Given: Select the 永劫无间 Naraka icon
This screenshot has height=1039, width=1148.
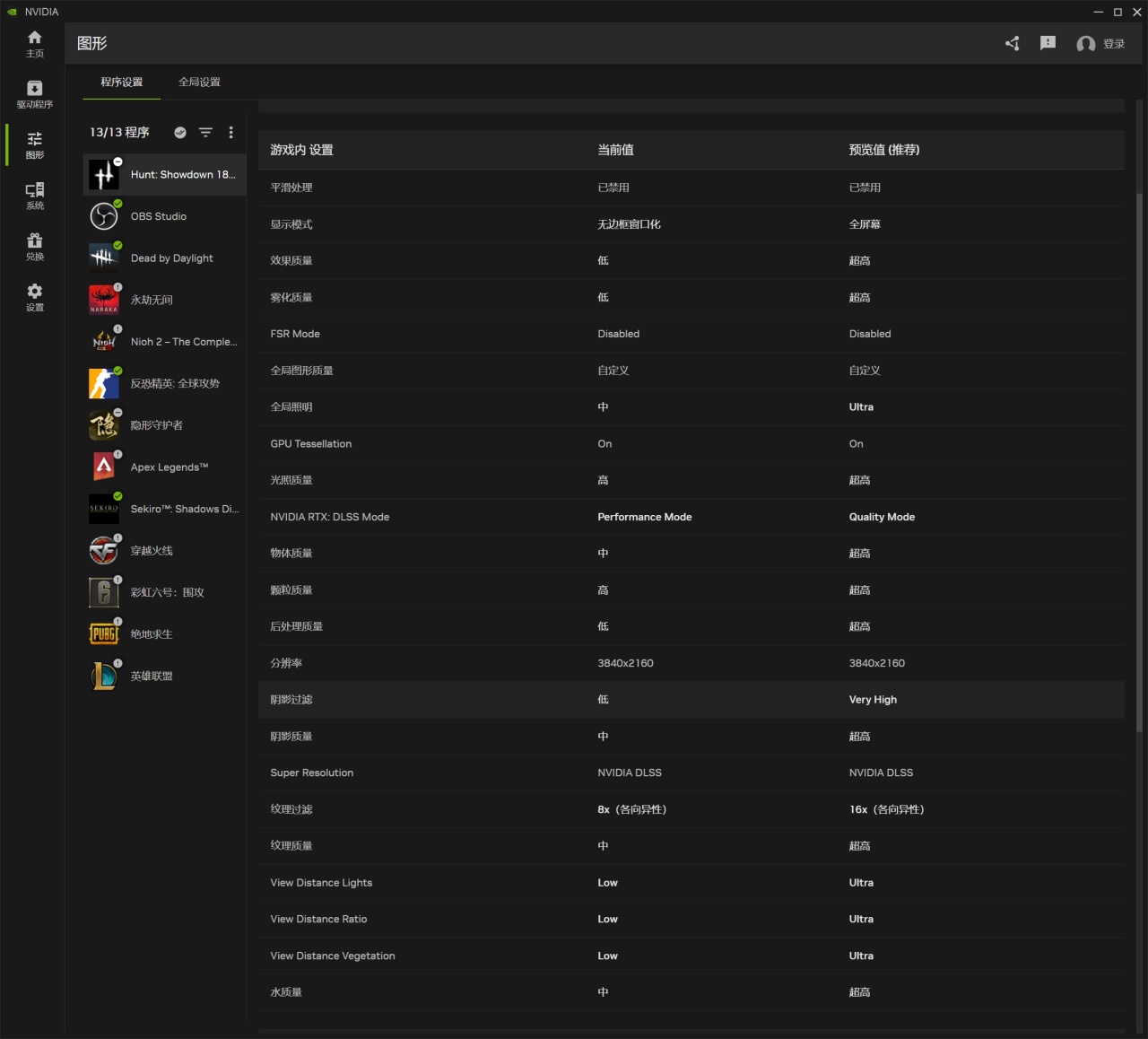Looking at the screenshot, I should [104, 300].
